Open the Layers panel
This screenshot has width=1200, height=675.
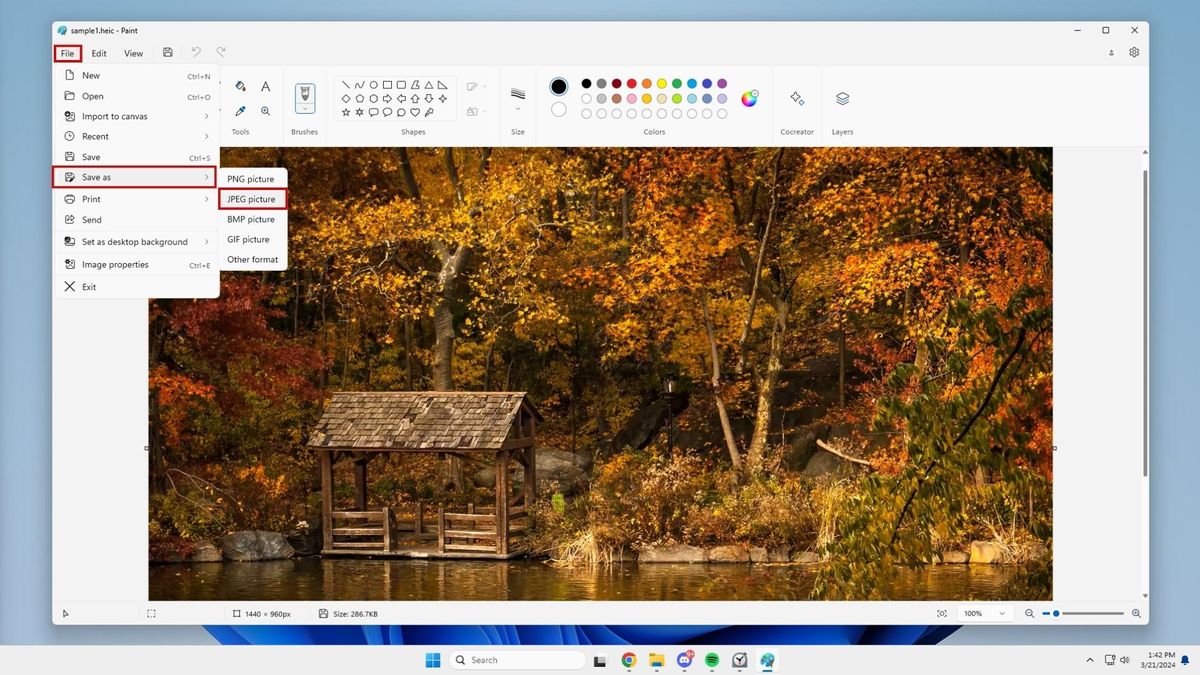tap(842, 98)
